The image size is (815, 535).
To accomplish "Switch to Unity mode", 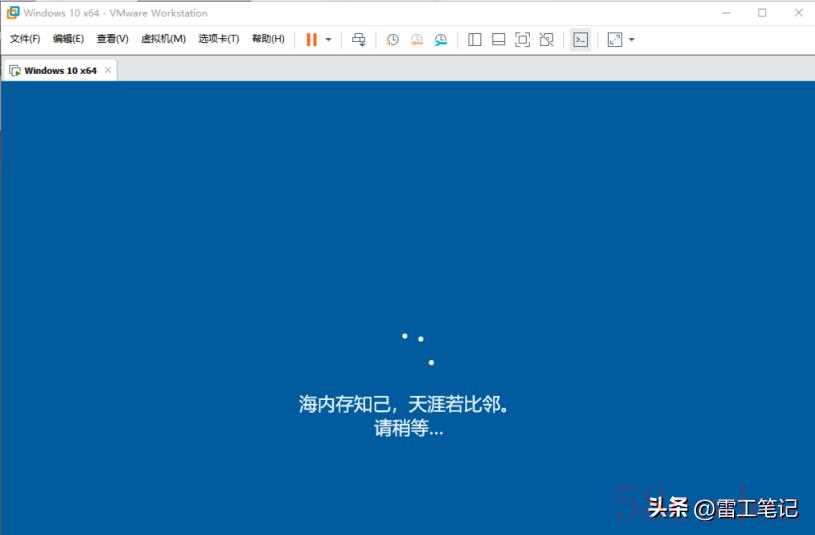I will 546,40.
